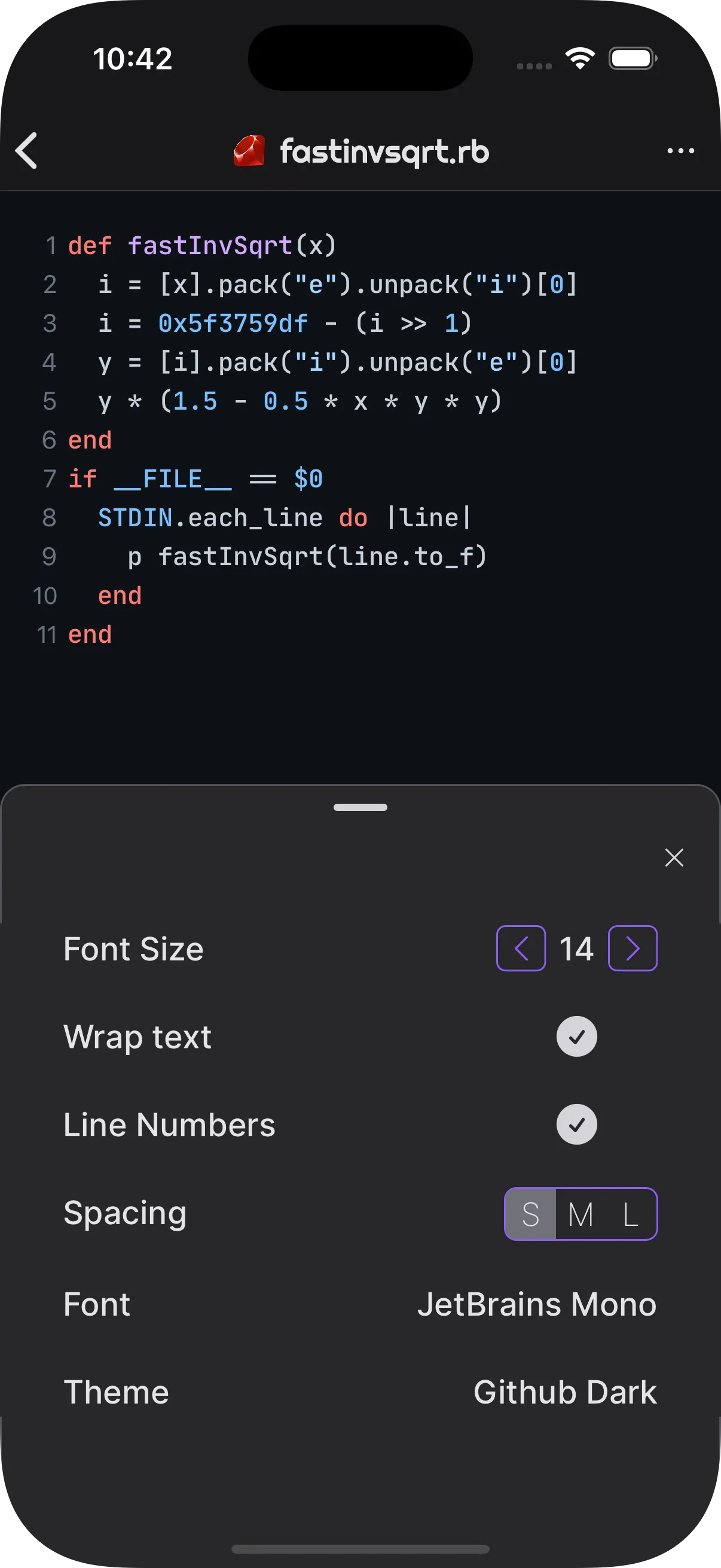Screen dimensions: 721x1568
Task: Tap line 7 if __FILE__ == $0
Action: coord(195,479)
